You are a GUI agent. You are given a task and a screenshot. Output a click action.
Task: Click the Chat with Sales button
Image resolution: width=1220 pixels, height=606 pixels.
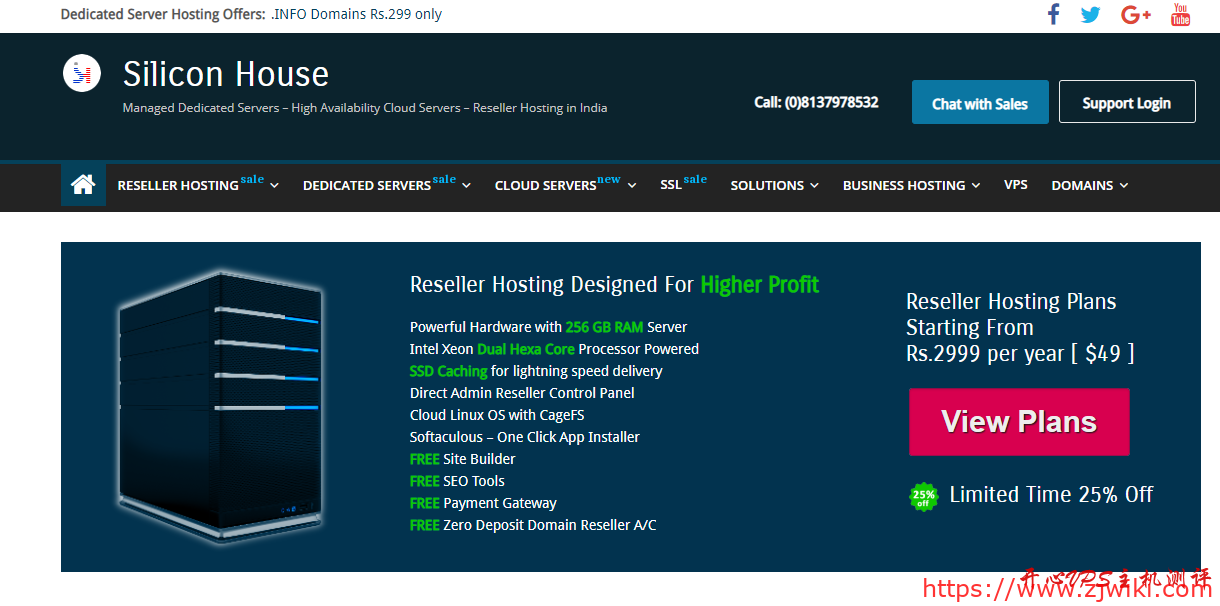pyautogui.click(x=979, y=103)
